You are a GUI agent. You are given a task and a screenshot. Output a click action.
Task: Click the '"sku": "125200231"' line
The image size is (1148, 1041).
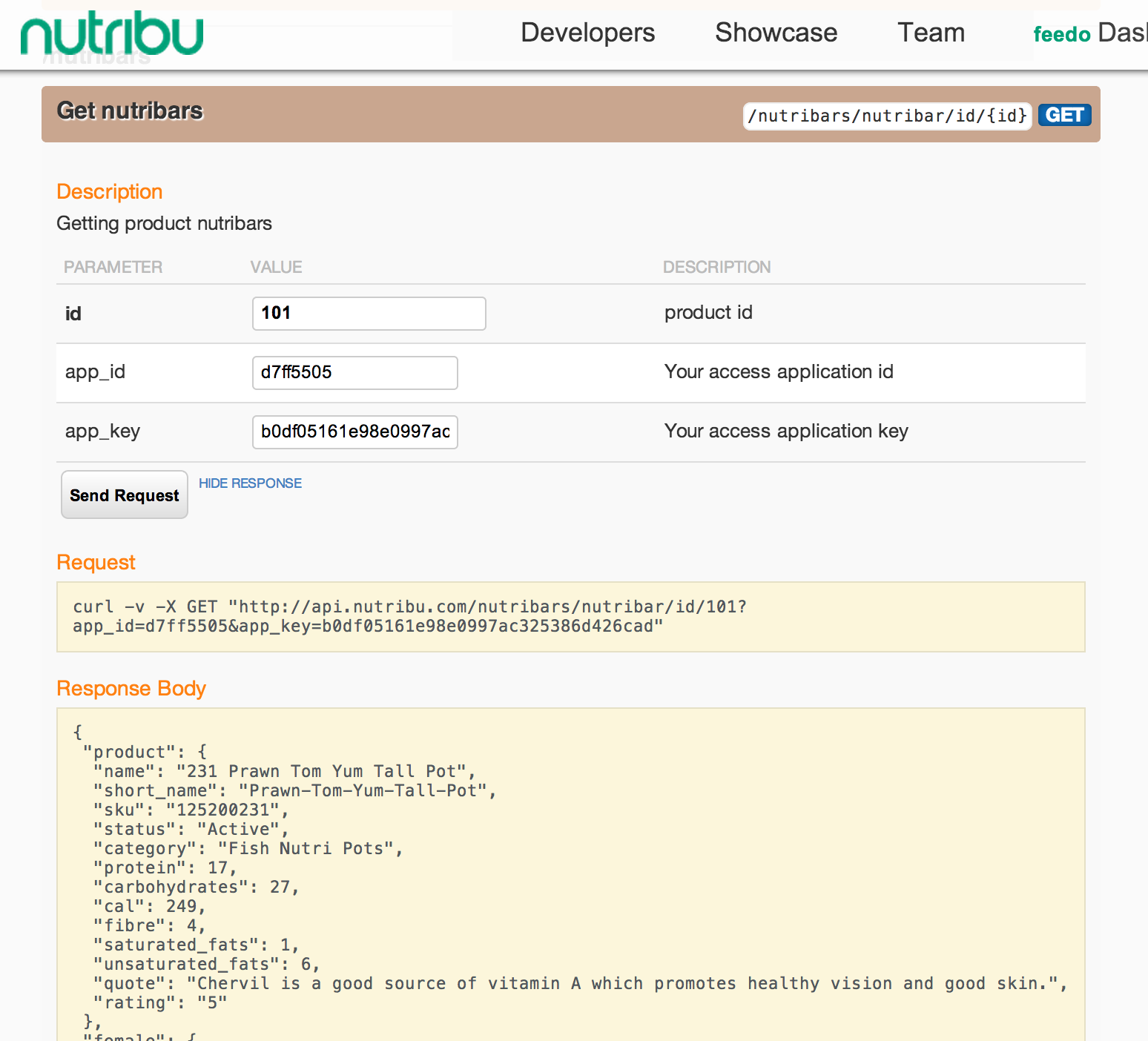pyautogui.click(x=191, y=810)
